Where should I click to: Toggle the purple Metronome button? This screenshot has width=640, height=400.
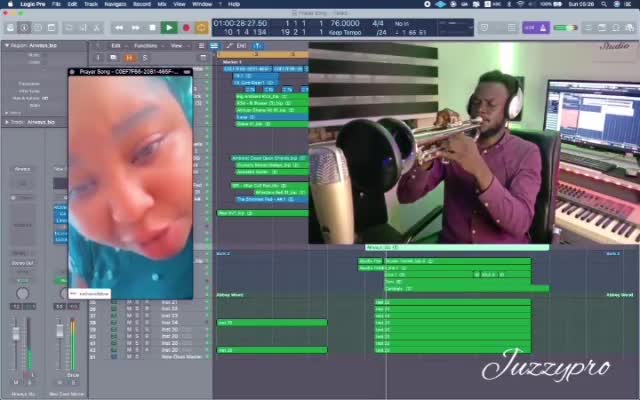[x=543, y=28]
